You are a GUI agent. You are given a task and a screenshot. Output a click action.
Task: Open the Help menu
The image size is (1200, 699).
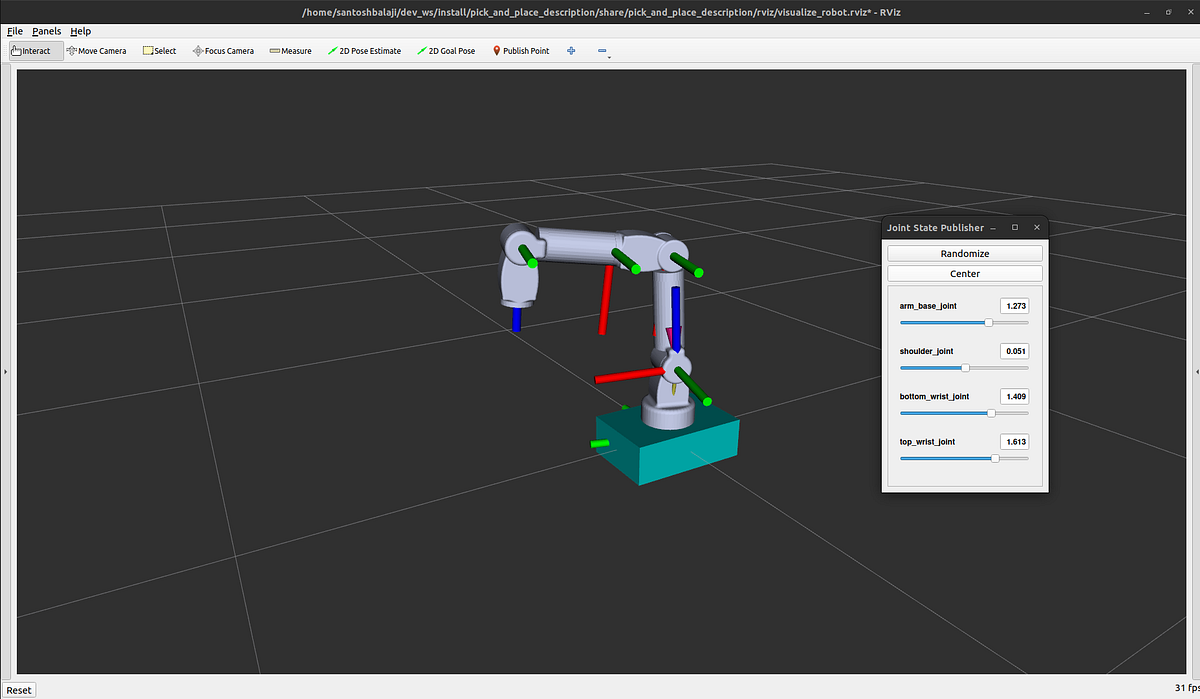(x=80, y=31)
